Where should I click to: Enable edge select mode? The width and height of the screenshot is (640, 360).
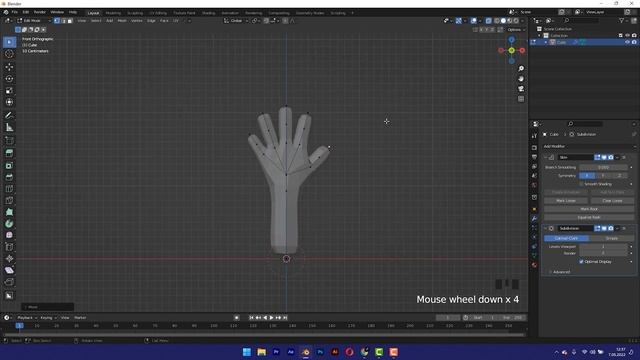[63, 20]
